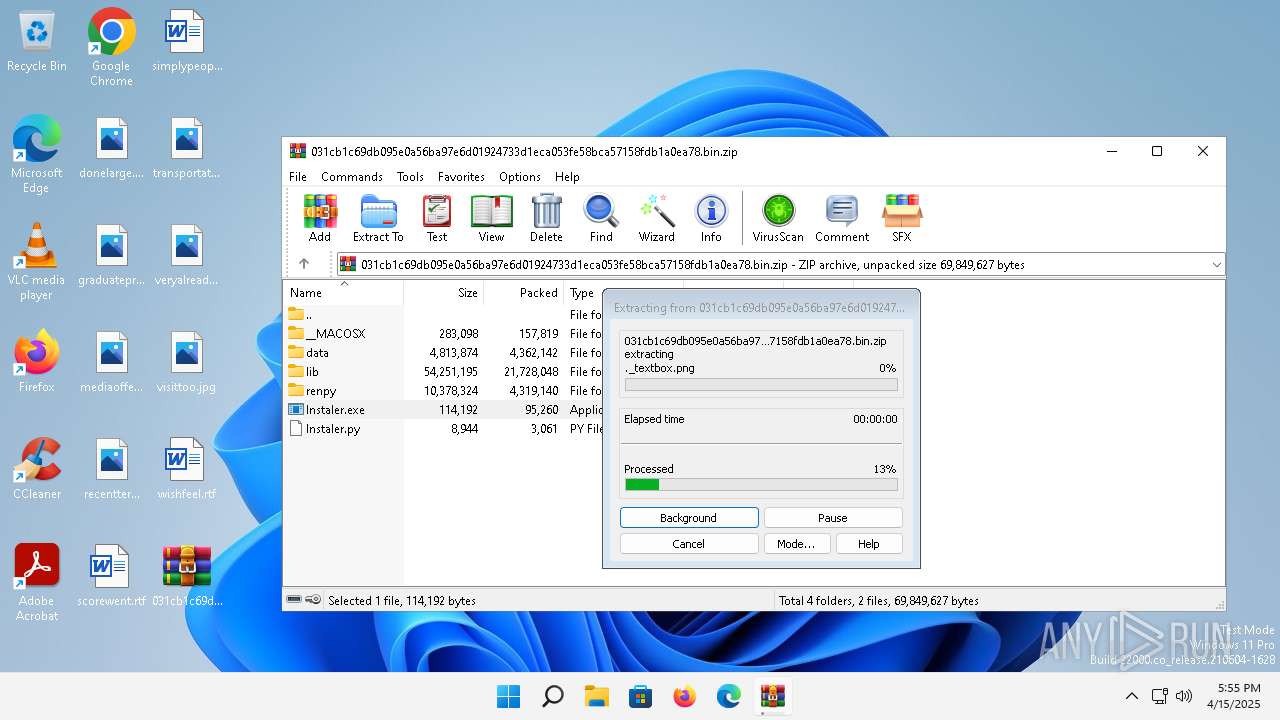This screenshot has height=720, width=1280.
Task: Click the Delete toolbar icon
Action: point(546,218)
